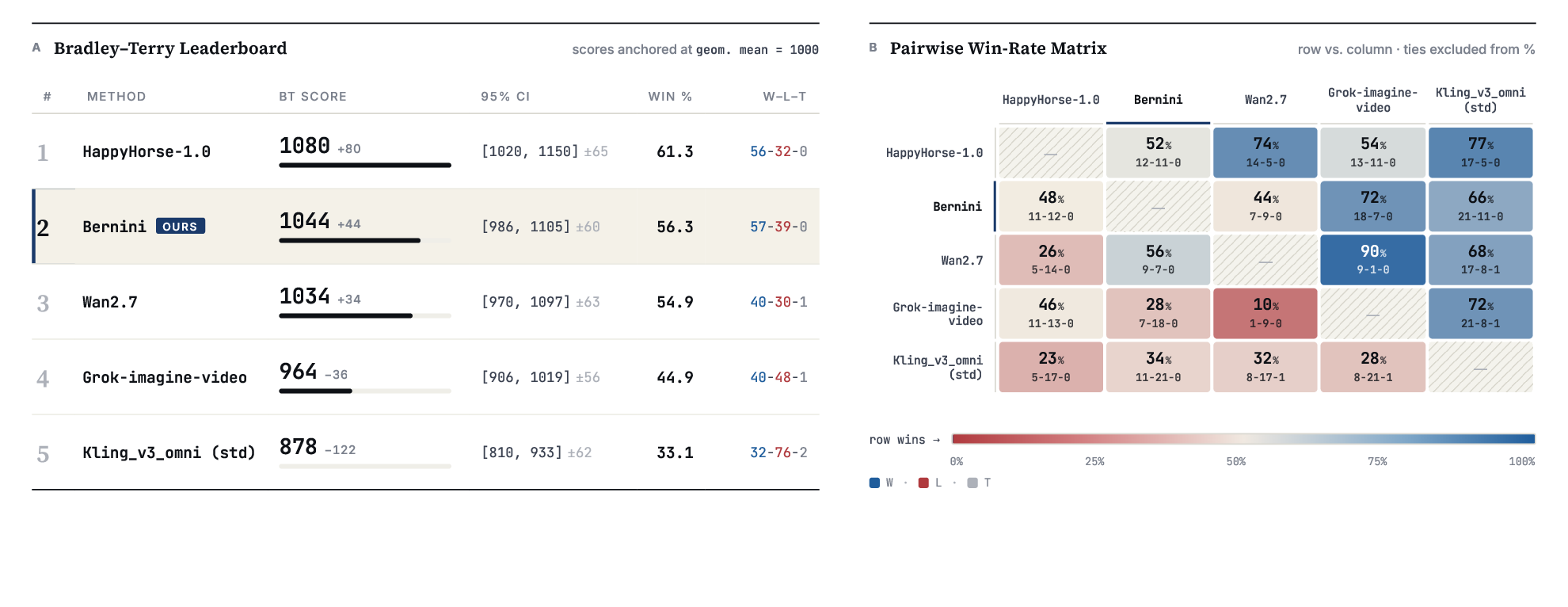This screenshot has height=607, width=1568.
Task: Click the 74% cell with record 14-5-0
Action: (x=1265, y=153)
